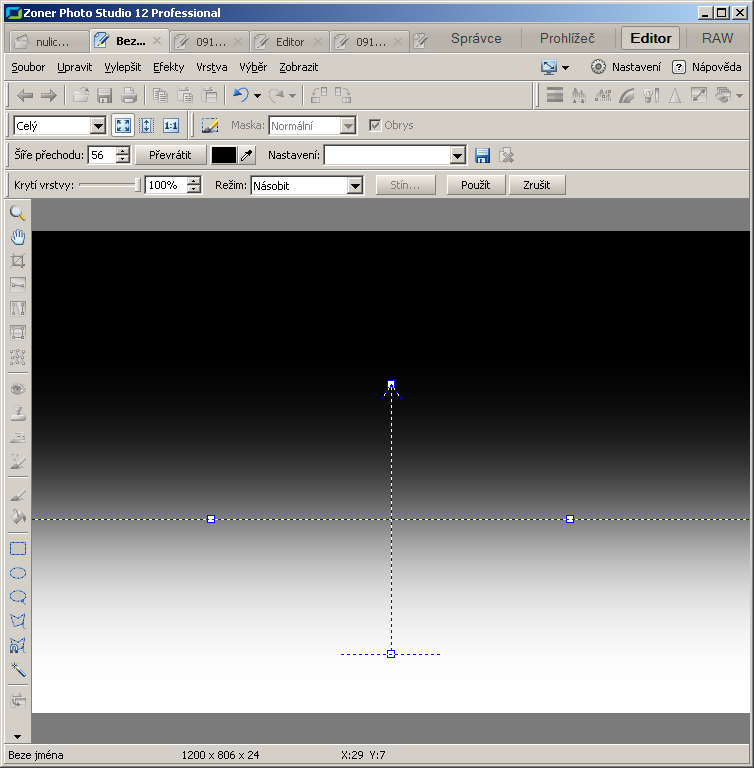Toggle the show mask icon

[x=210, y=125]
